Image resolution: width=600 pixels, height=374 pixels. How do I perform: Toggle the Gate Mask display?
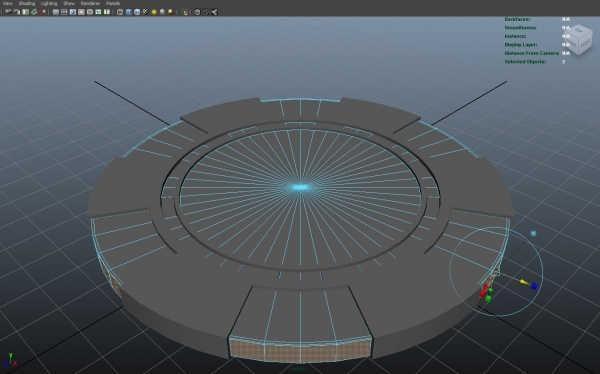[x=81, y=12]
